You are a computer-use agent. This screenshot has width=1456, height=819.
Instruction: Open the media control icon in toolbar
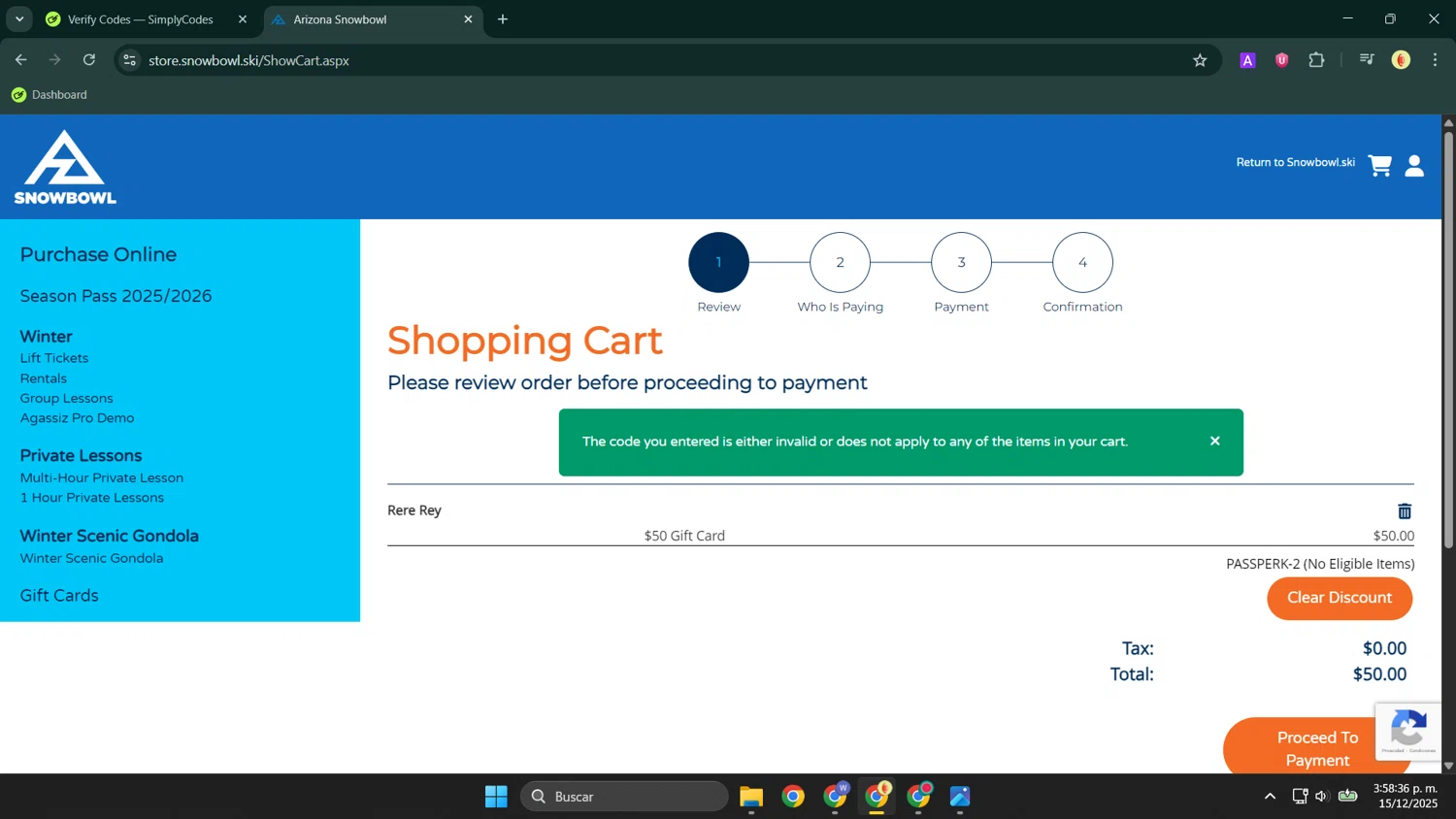pos(1367,60)
